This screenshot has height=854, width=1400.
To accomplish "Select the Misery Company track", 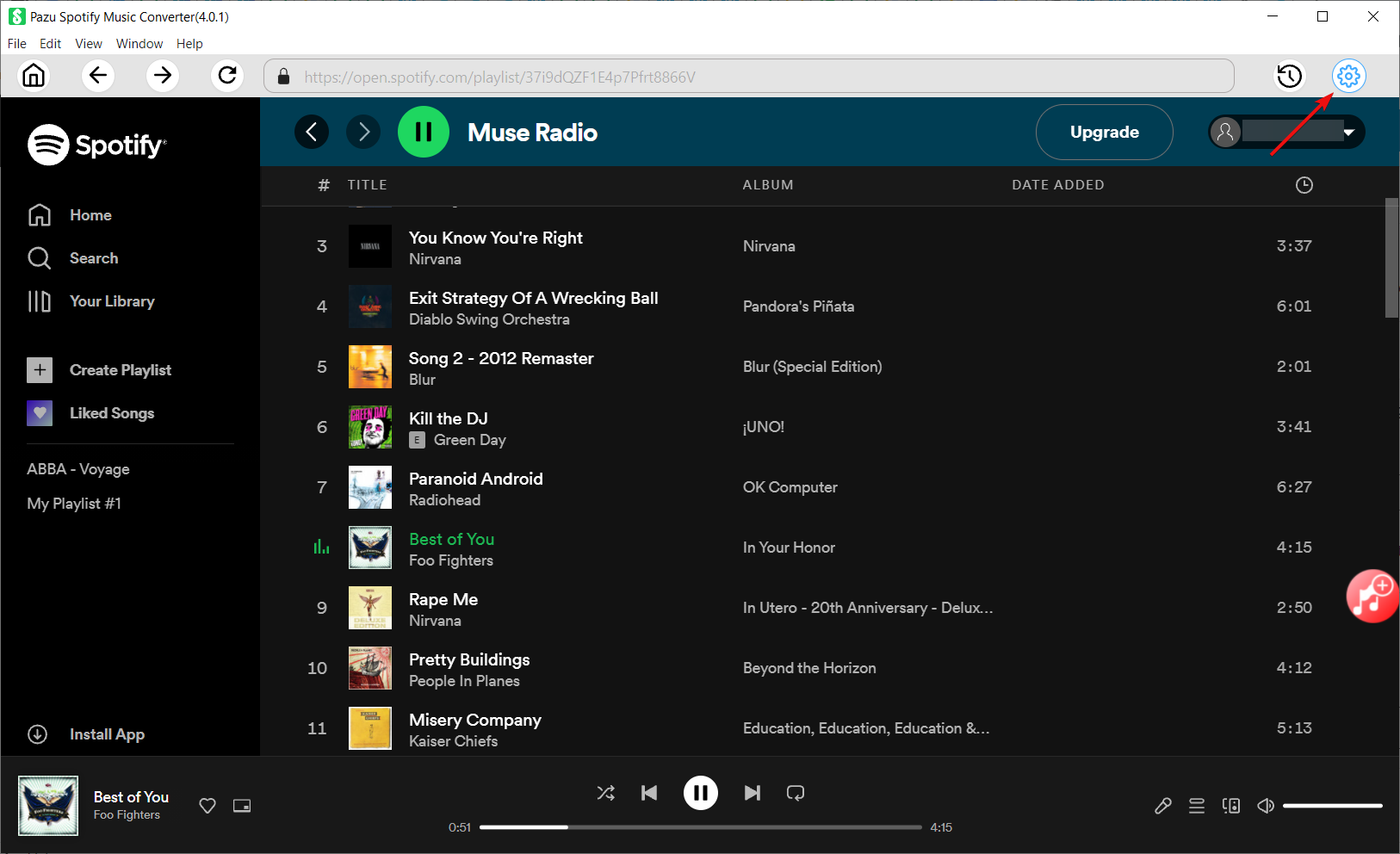I will [475, 720].
